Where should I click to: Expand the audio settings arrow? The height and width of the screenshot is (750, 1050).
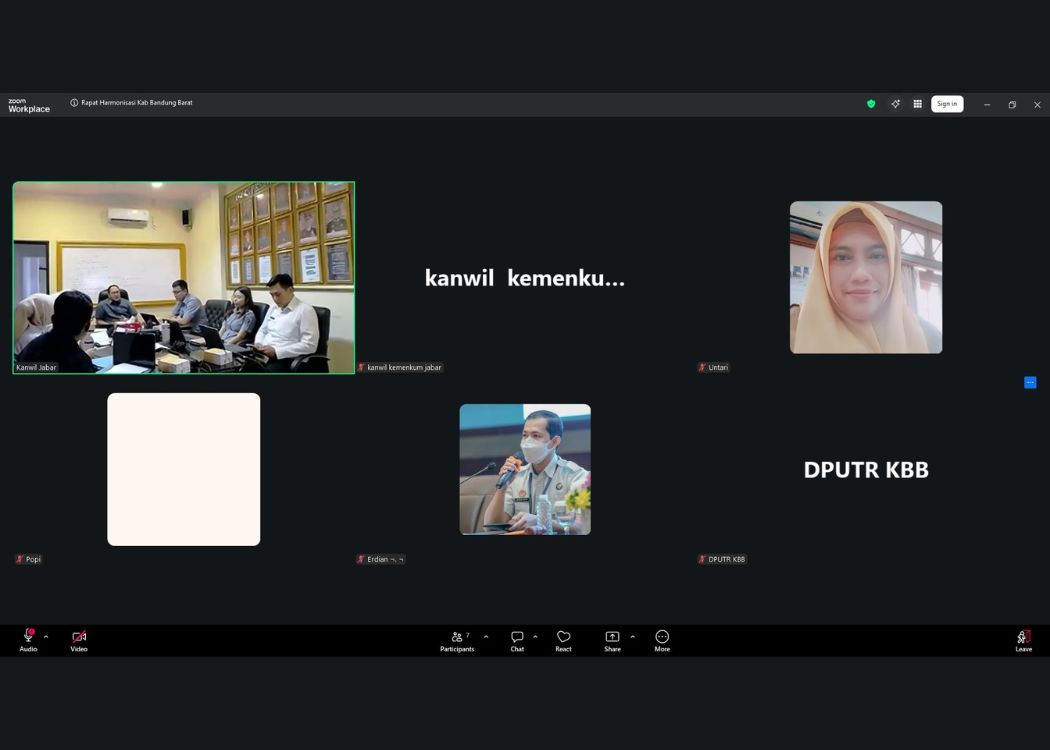click(46, 637)
